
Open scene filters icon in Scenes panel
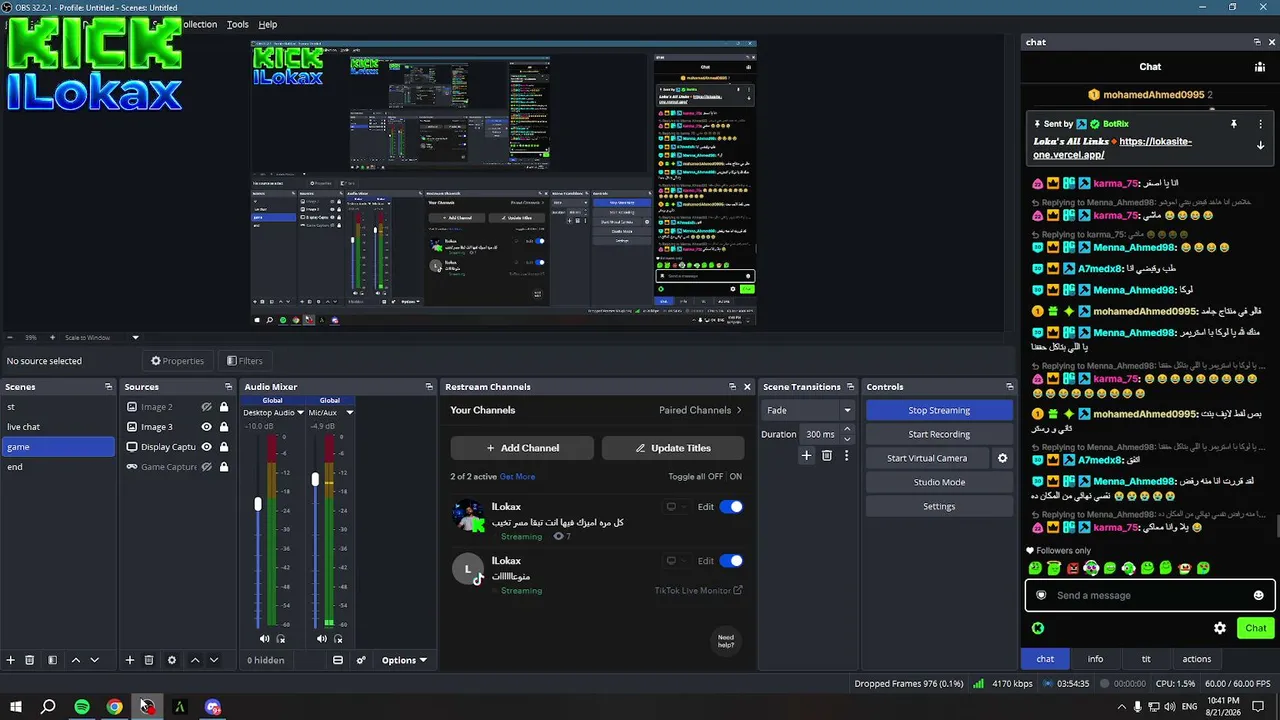click(52, 660)
